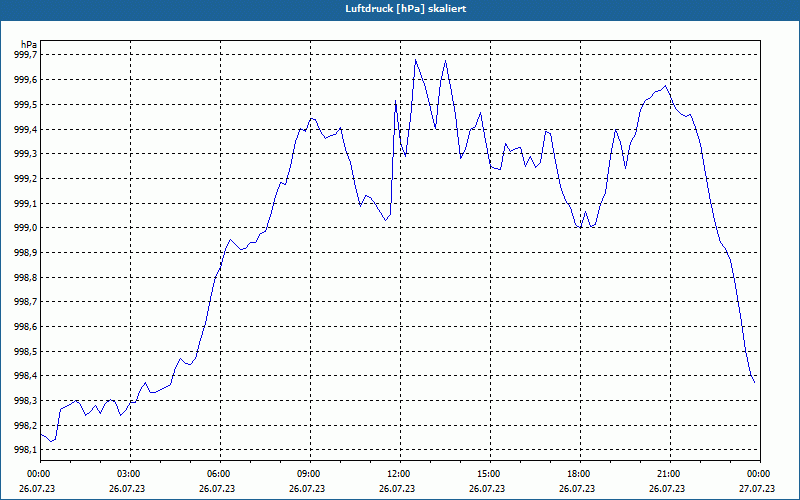Select the 998,9 y-axis label
Viewport: 800px width, 500px height.
click(x=25, y=253)
